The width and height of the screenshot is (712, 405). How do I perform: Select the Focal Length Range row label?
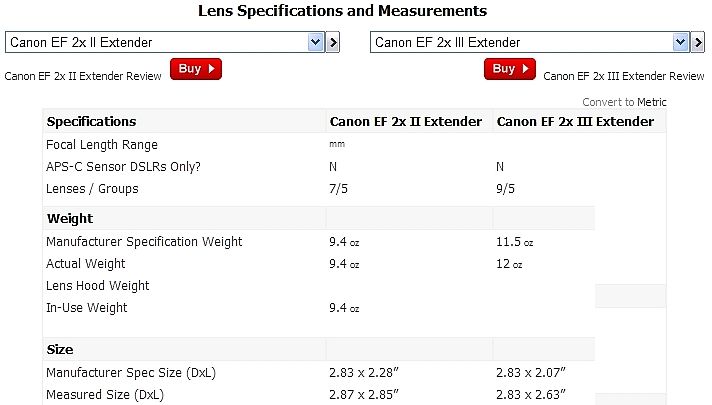tap(100, 145)
